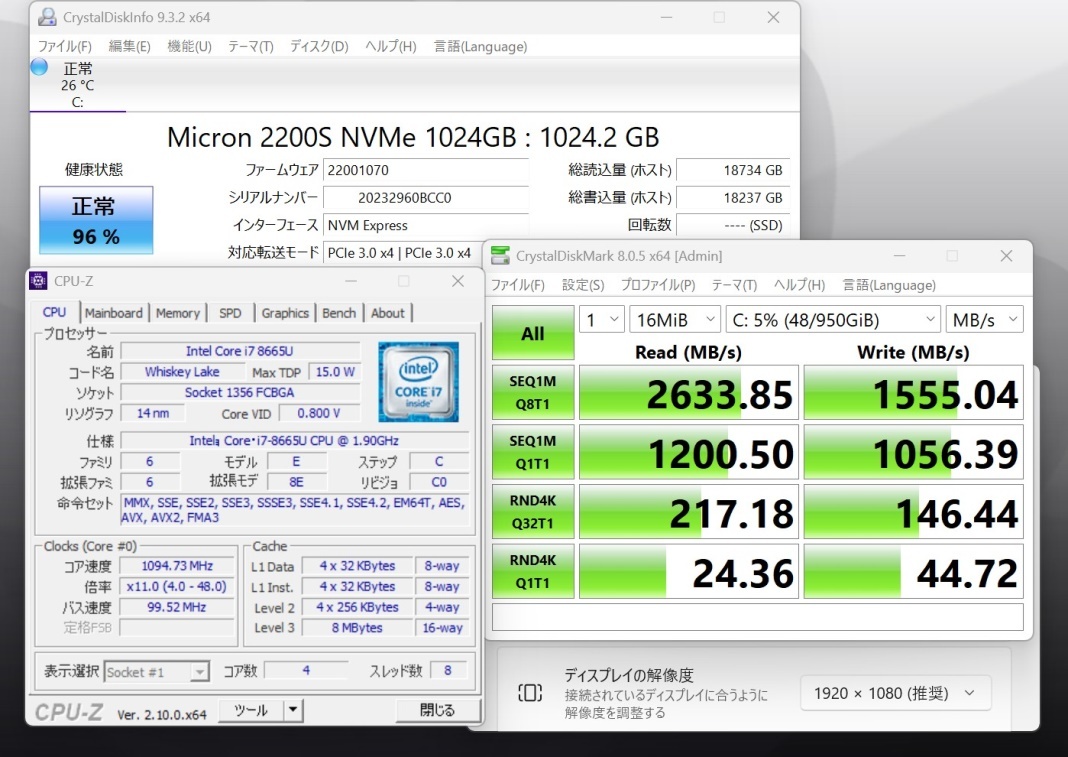Click the total host reads value 18734 GB

click(x=733, y=170)
